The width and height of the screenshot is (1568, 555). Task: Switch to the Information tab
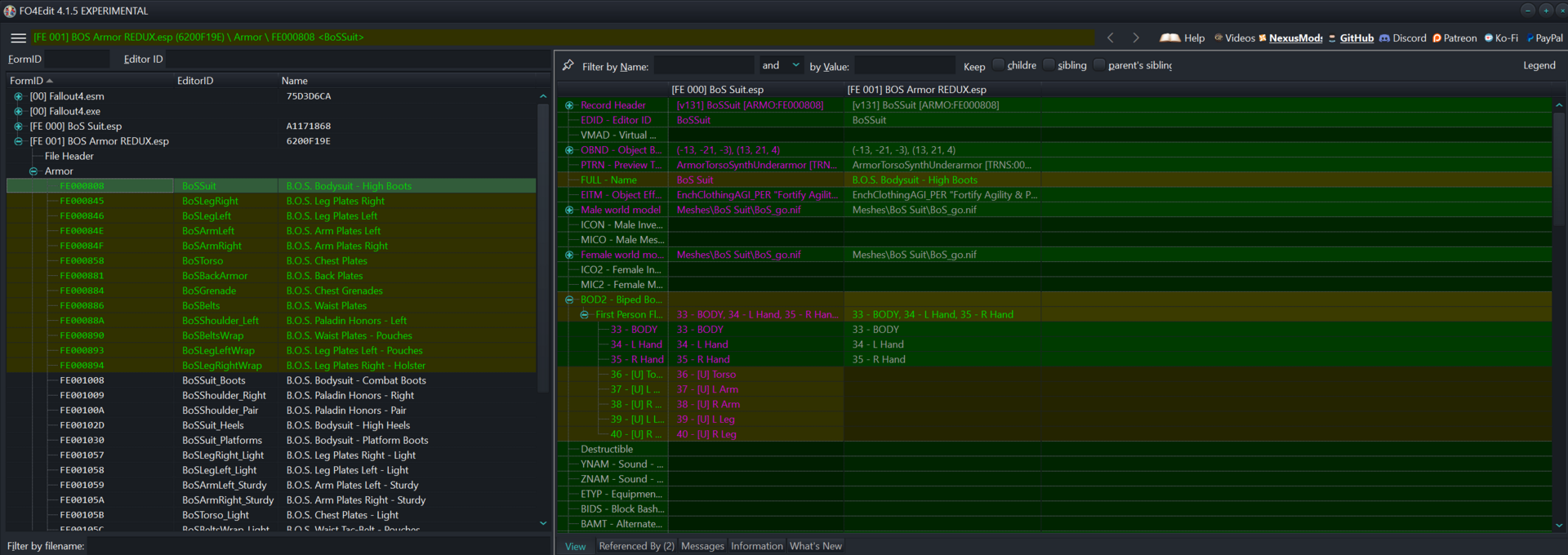(756, 546)
